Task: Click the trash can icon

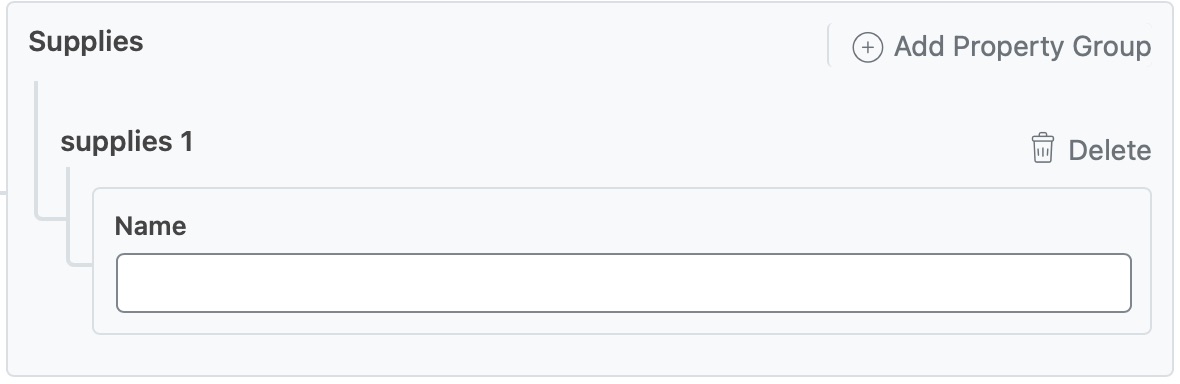Action: 1042,148
